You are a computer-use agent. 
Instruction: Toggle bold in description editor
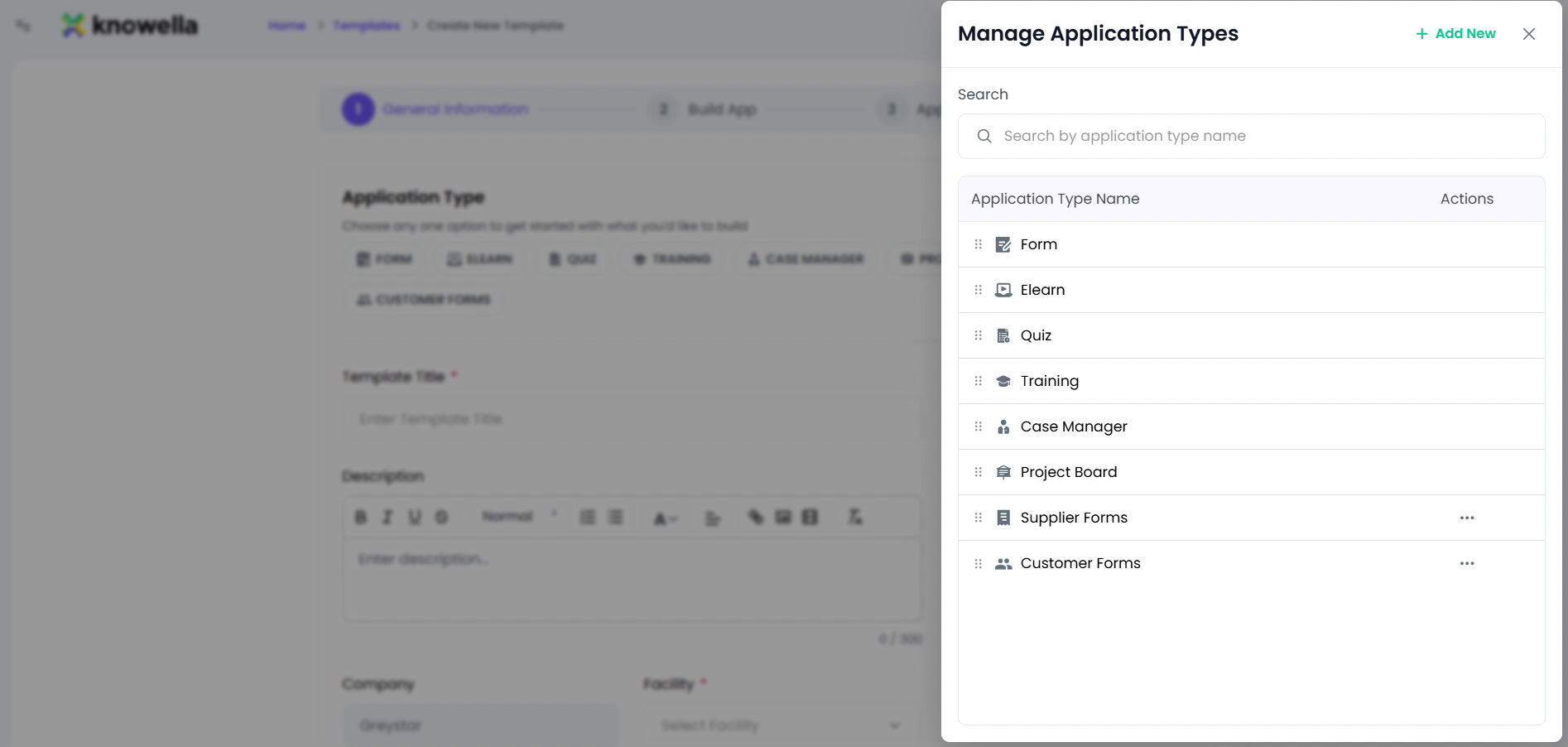(x=361, y=518)
